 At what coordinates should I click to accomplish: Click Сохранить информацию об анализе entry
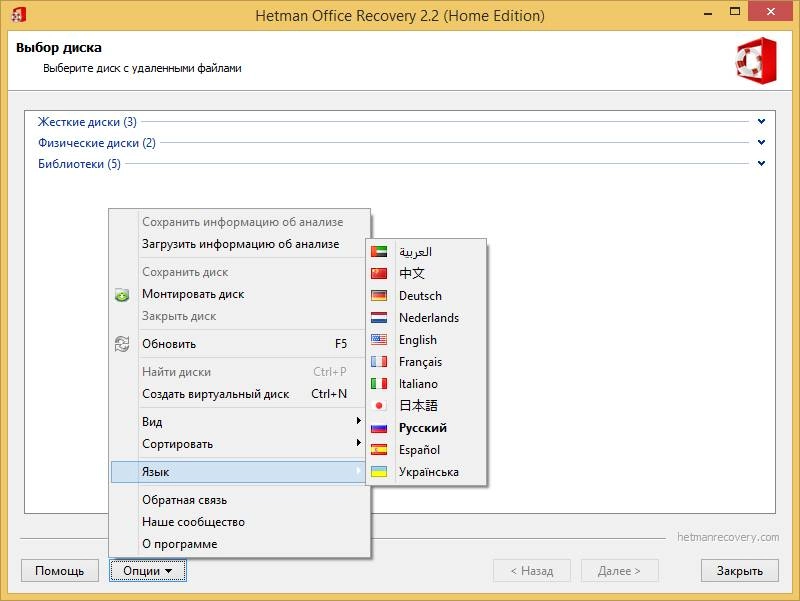238,222
